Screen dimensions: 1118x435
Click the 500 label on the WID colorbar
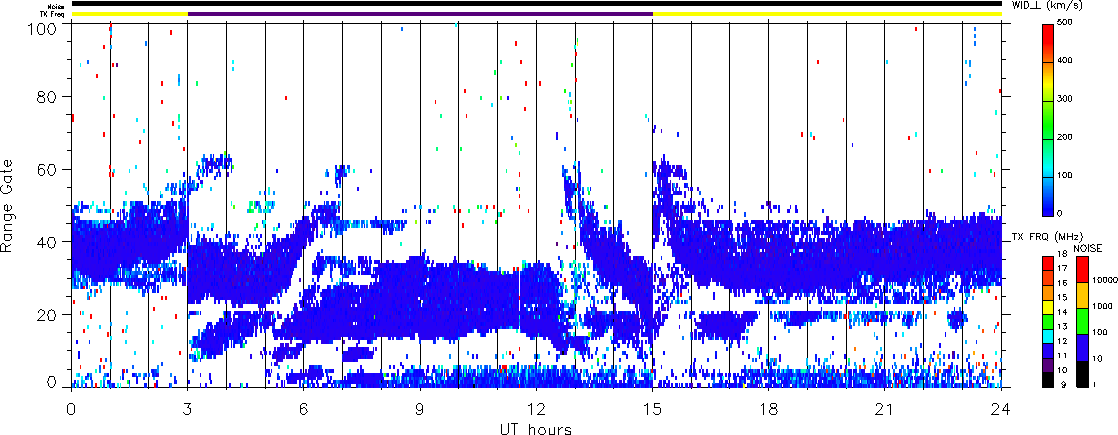pos(1065,22)
